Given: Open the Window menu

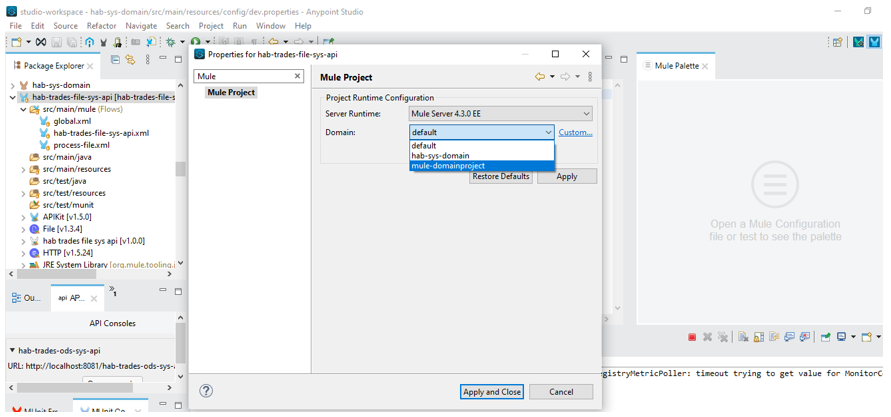Looking at the screenshot, I should tap(270, 26).
